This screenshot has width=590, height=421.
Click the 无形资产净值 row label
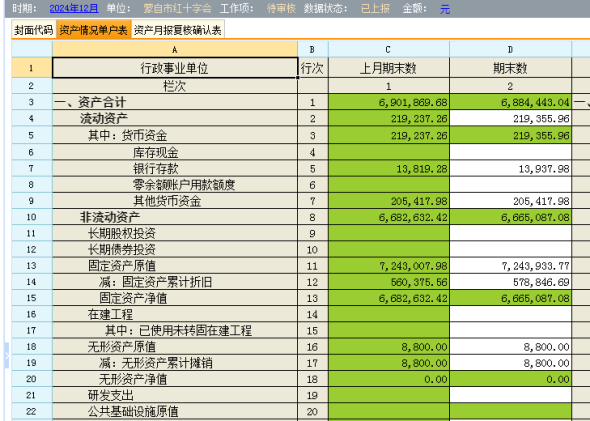coord(133,379)
